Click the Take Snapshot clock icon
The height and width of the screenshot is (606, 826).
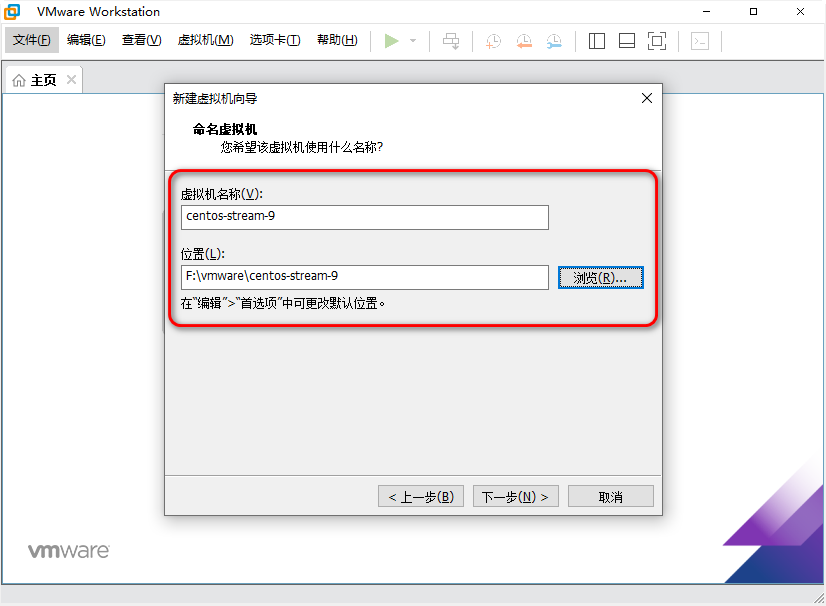494,41
